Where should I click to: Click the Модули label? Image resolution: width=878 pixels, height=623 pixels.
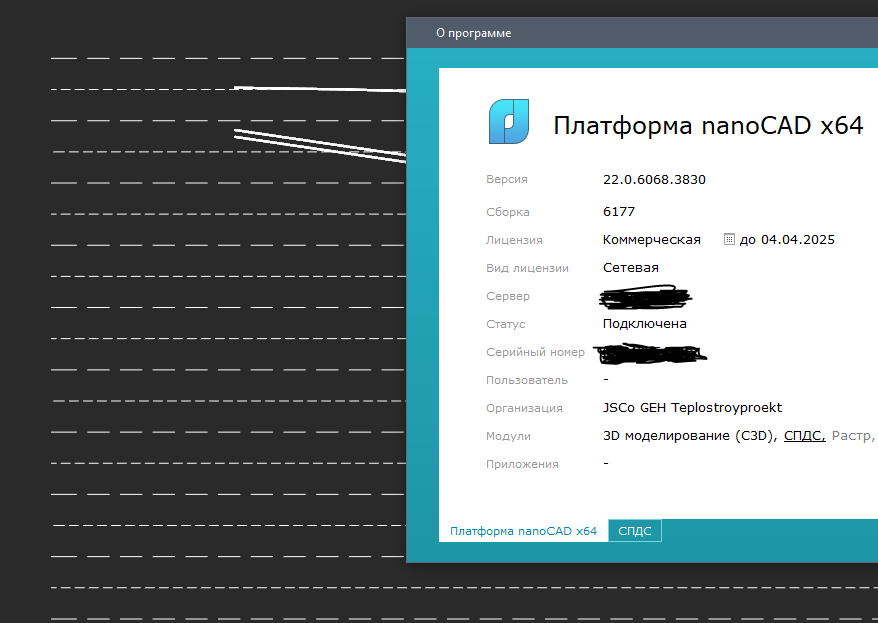tap(508, 436)
